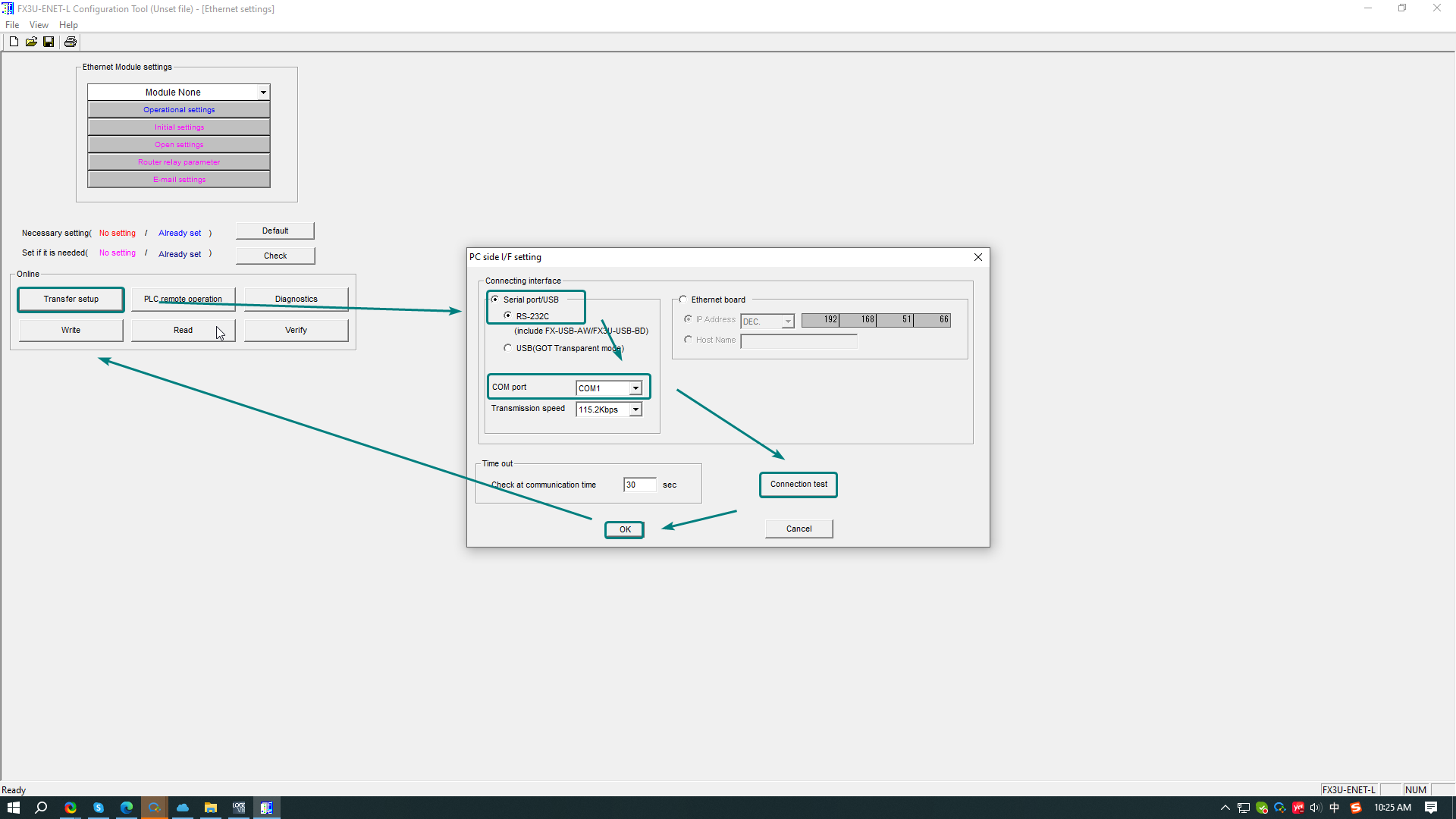
Task: Expand the COM port dropdown
Action: (x=635, y=388)
